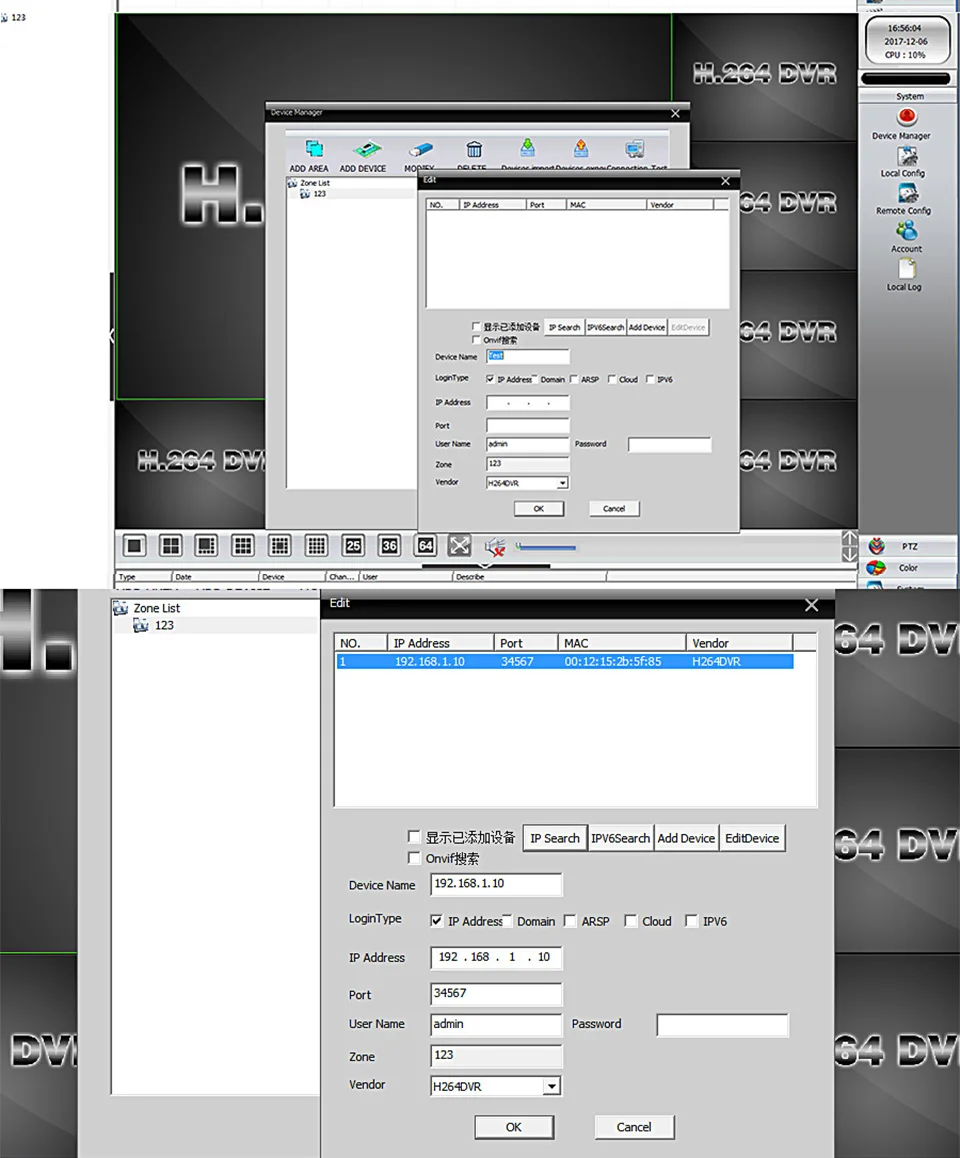The image size is (960, 1158).
Task: Click the Port field showing 34567
Action: point(496,994)
